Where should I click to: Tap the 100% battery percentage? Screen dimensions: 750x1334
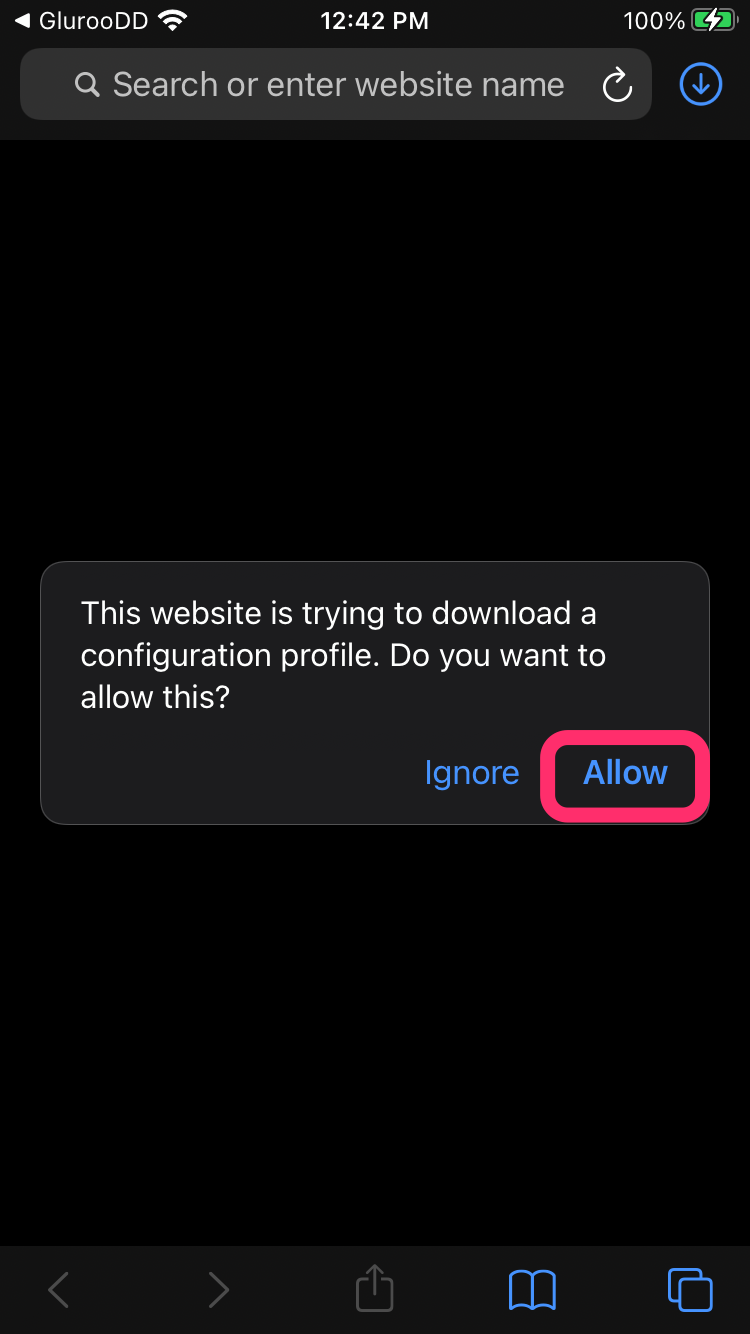pos(653,20)
